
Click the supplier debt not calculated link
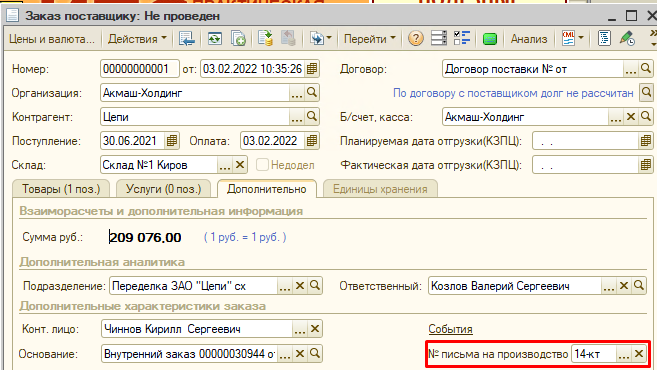tap(513, 93)
